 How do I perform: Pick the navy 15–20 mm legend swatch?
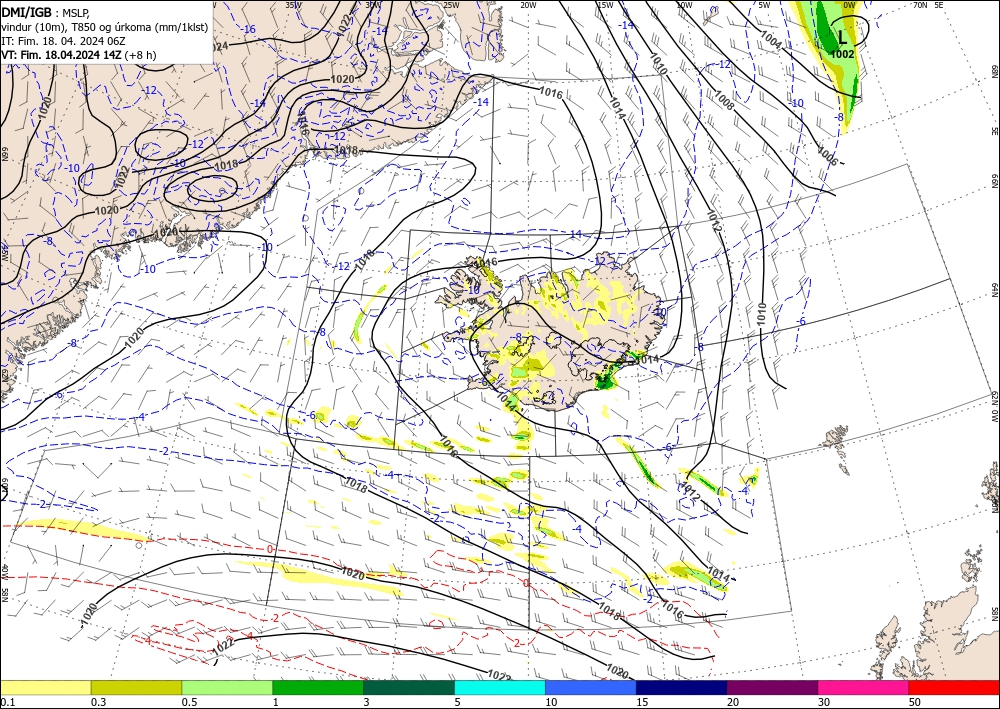pyautogui.click(x=682, y=687)
